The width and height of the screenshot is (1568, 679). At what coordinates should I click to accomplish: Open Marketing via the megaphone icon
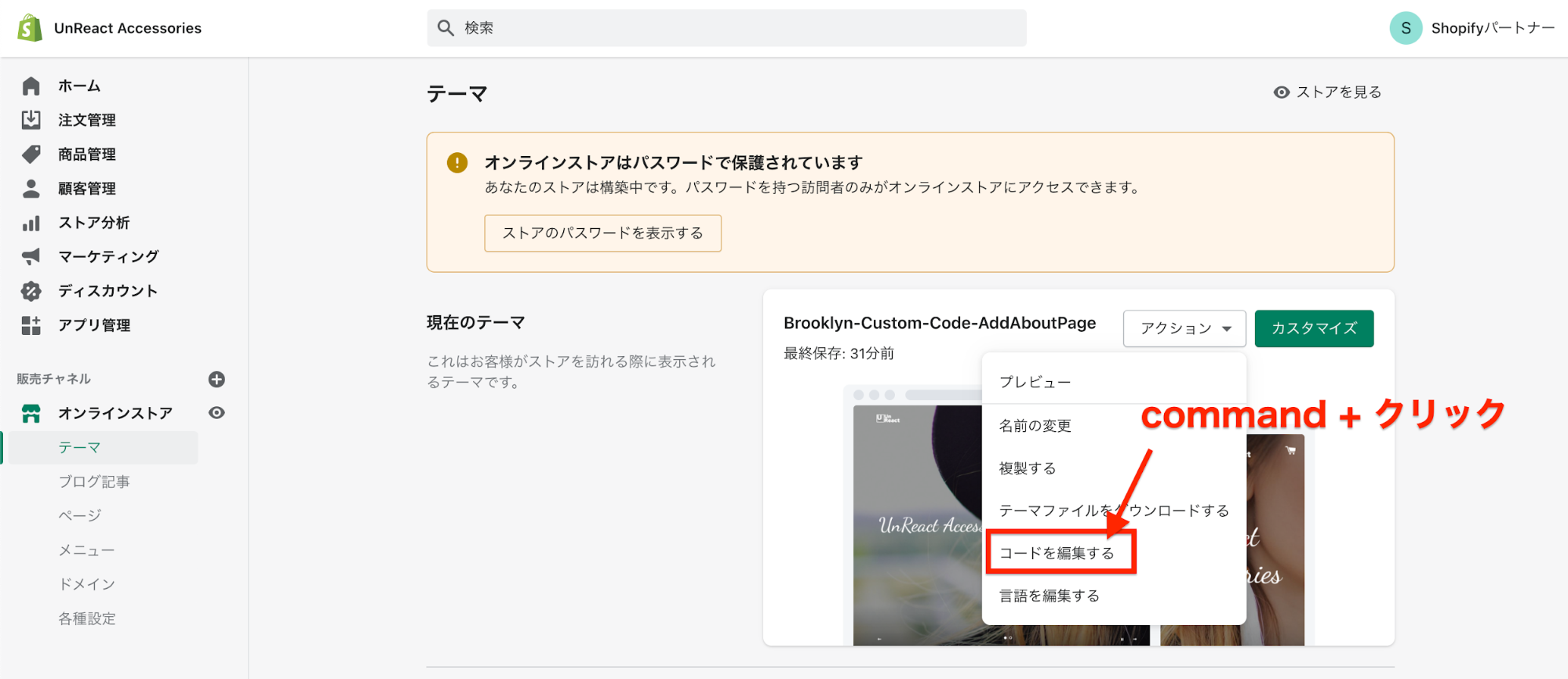pyautogui.click(x=31, y=256)
